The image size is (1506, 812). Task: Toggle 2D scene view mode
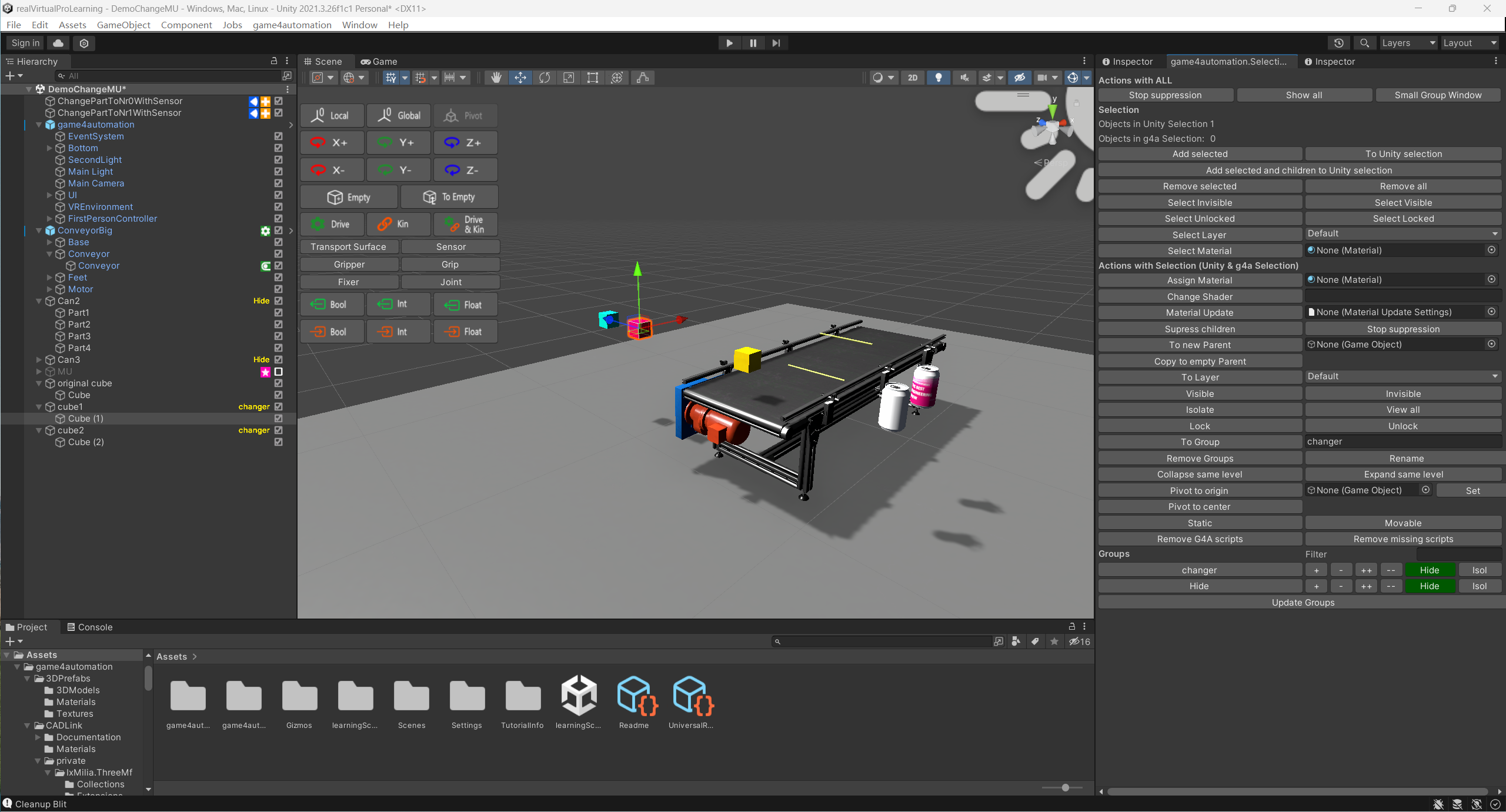tap(913, 78)
